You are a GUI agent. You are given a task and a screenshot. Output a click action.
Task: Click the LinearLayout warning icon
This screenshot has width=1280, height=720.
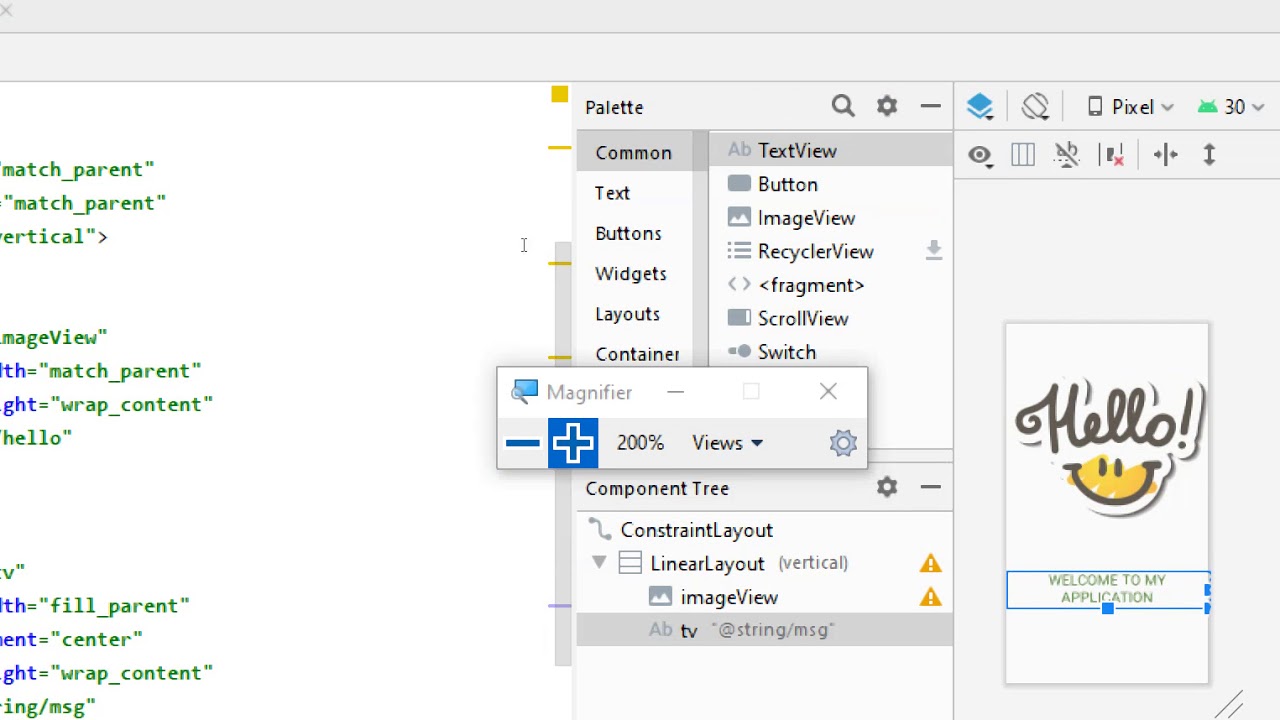[931, 564]
